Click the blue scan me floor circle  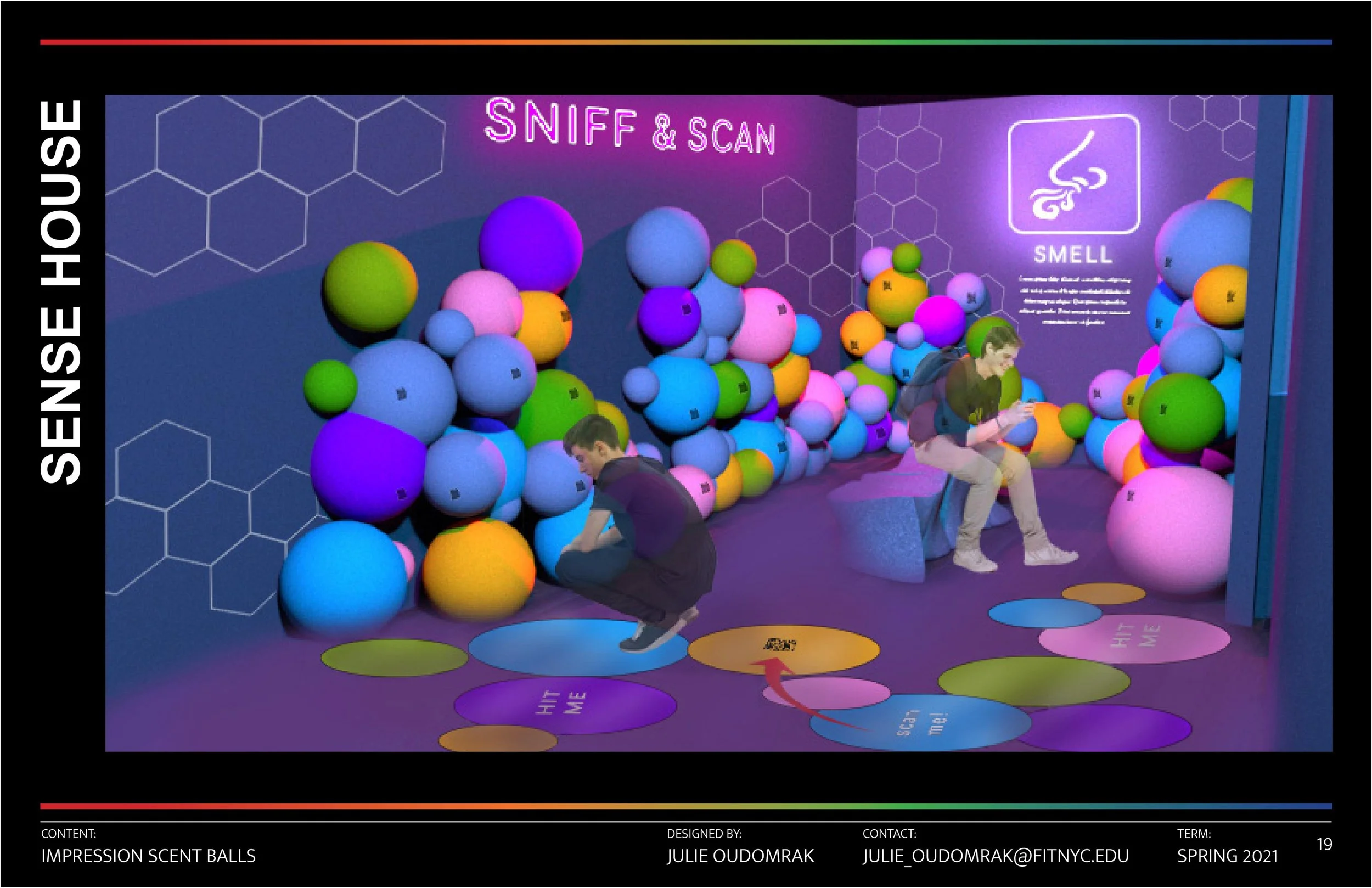(x=921, y=723)
